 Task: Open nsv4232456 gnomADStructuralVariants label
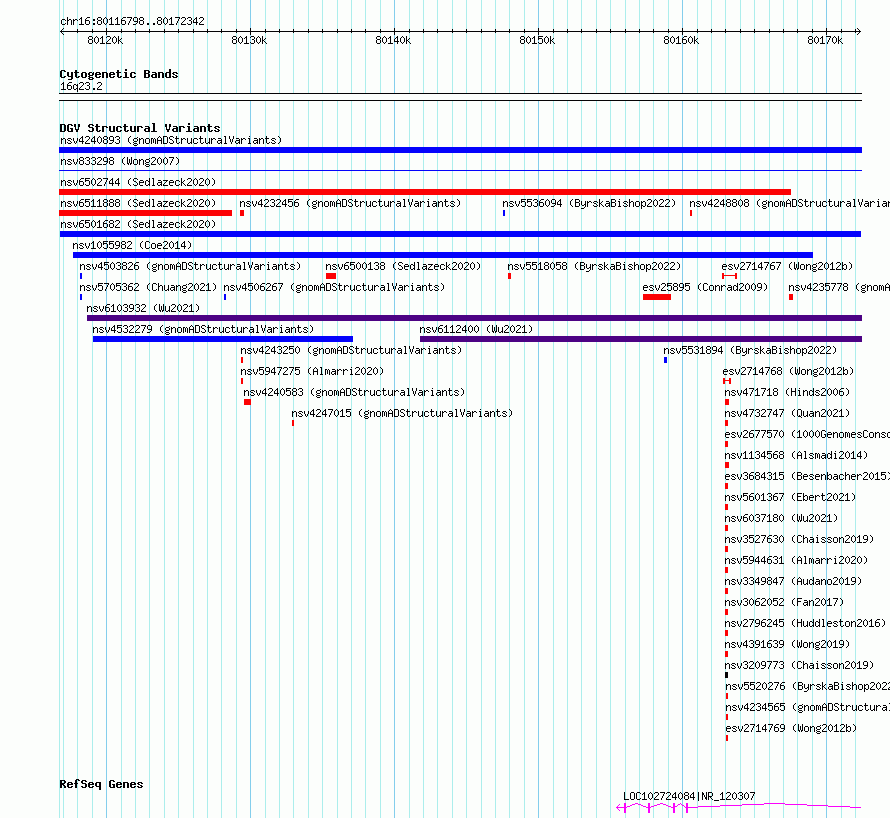click(350, 203)
